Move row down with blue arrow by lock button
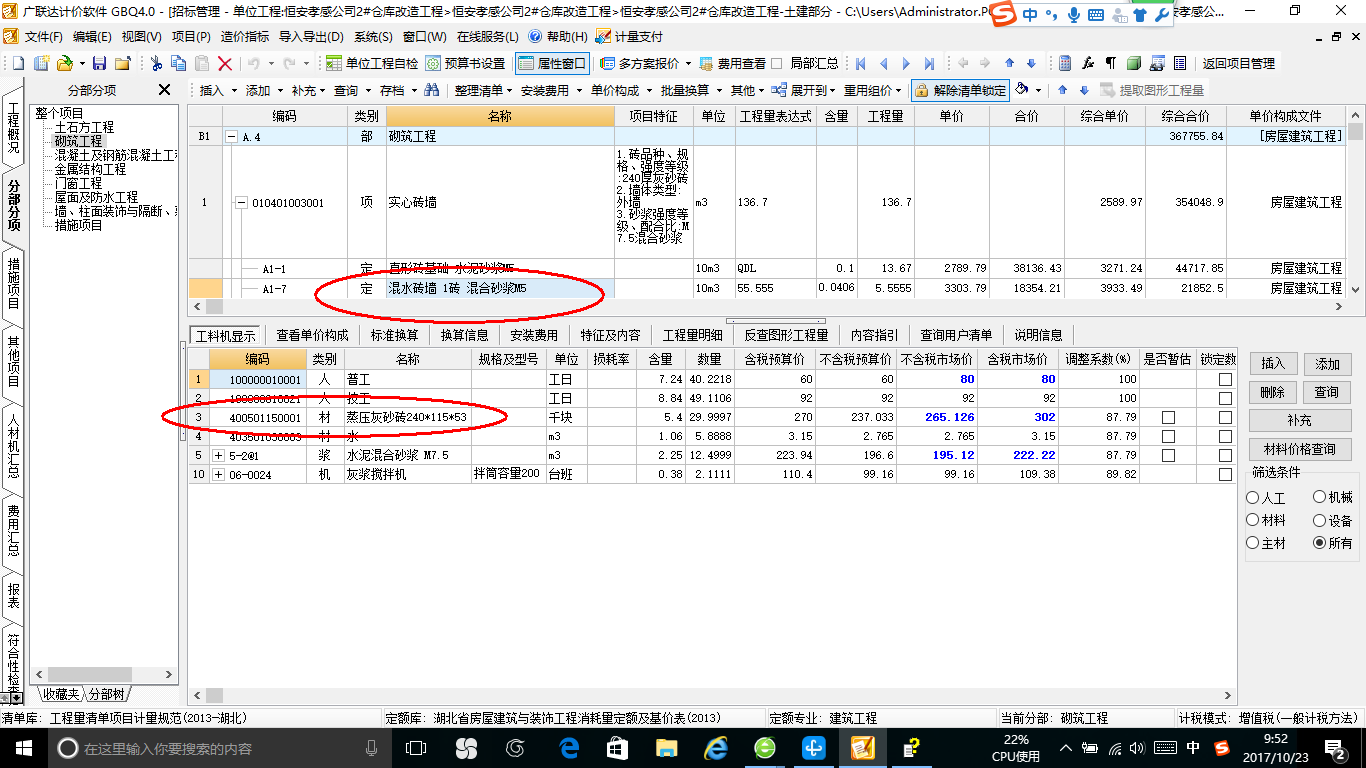1366x768 pixels. tap(1083, 90)
